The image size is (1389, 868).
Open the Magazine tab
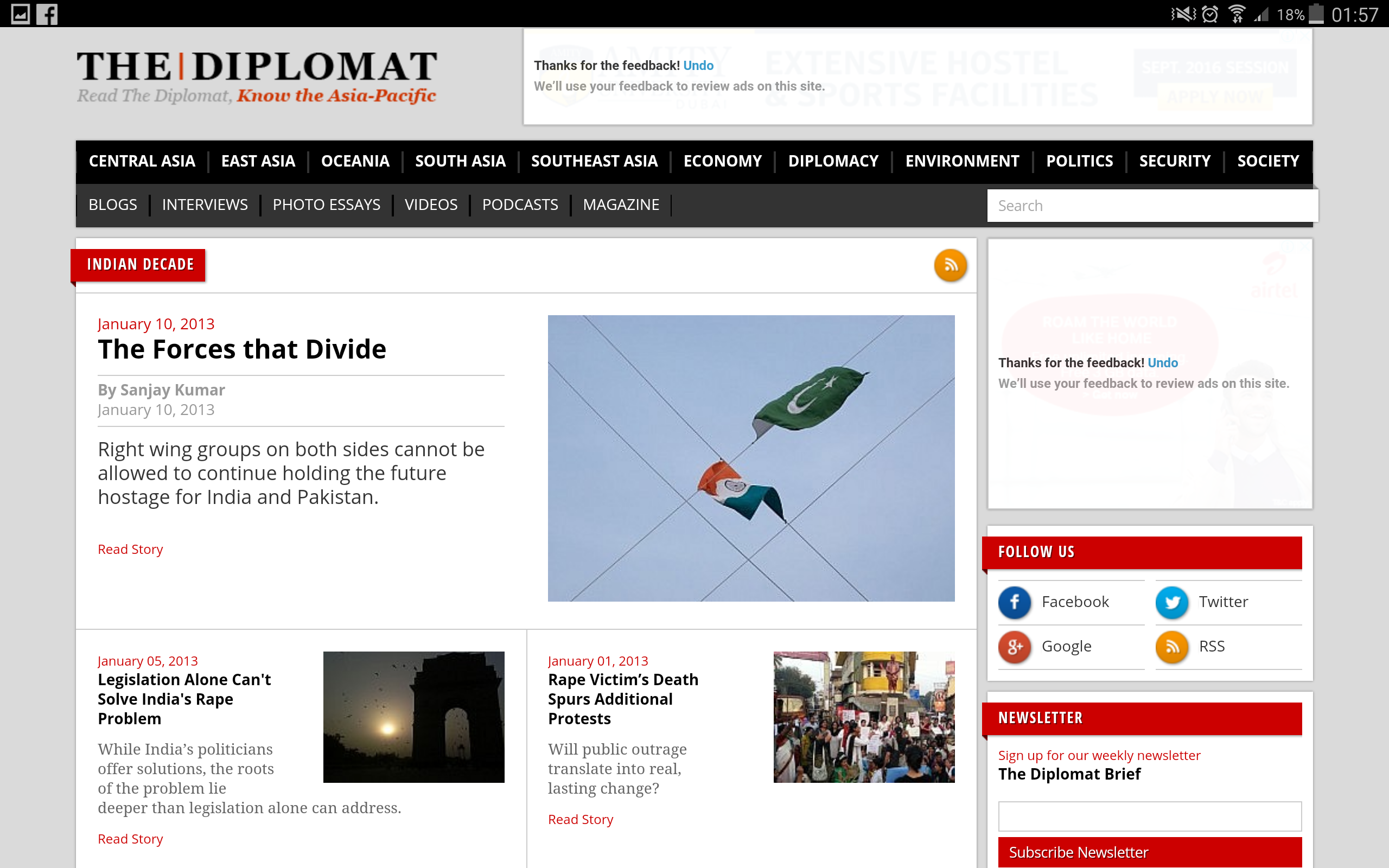tap(621, 205)
